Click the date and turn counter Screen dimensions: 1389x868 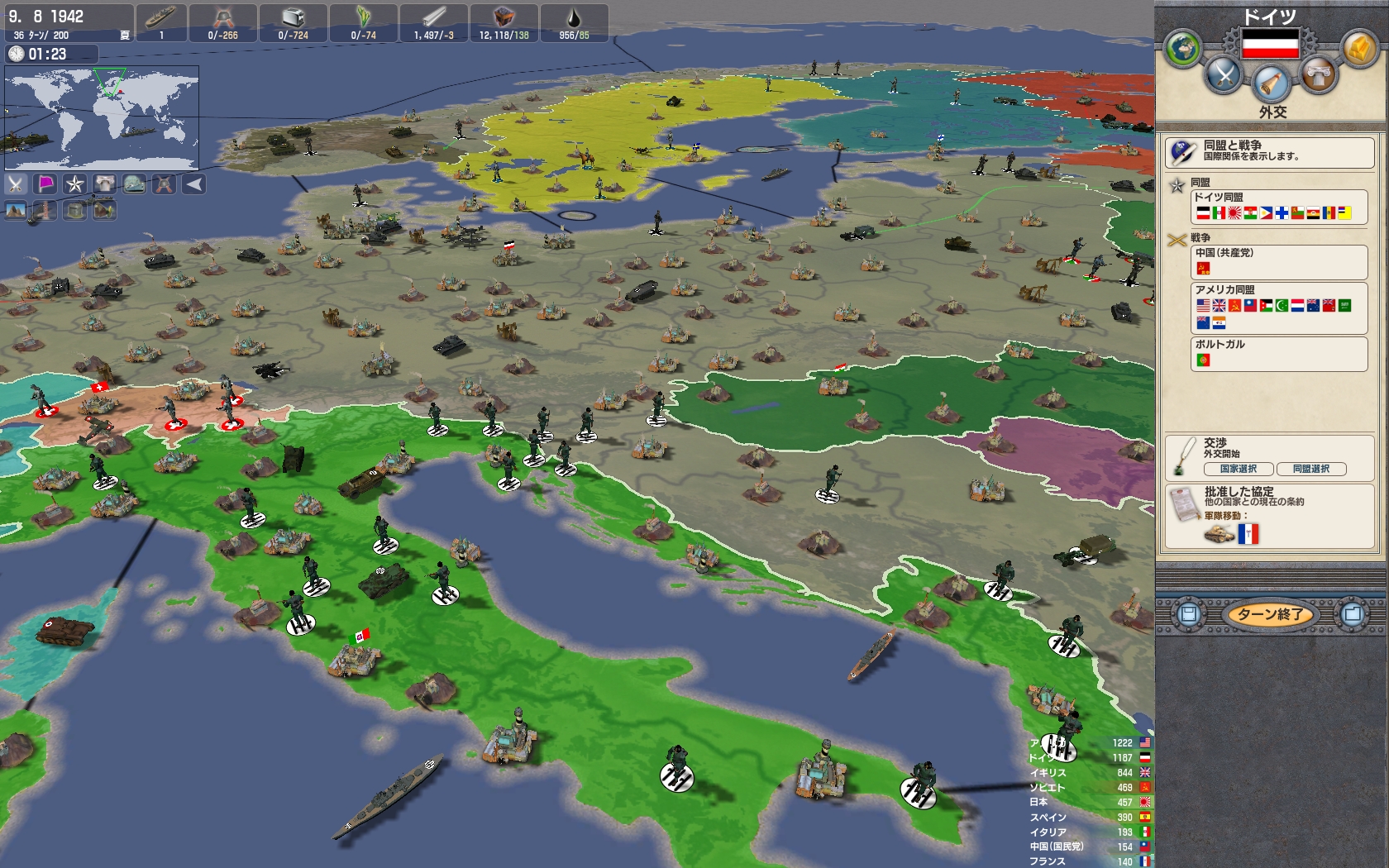click(68, 23)
